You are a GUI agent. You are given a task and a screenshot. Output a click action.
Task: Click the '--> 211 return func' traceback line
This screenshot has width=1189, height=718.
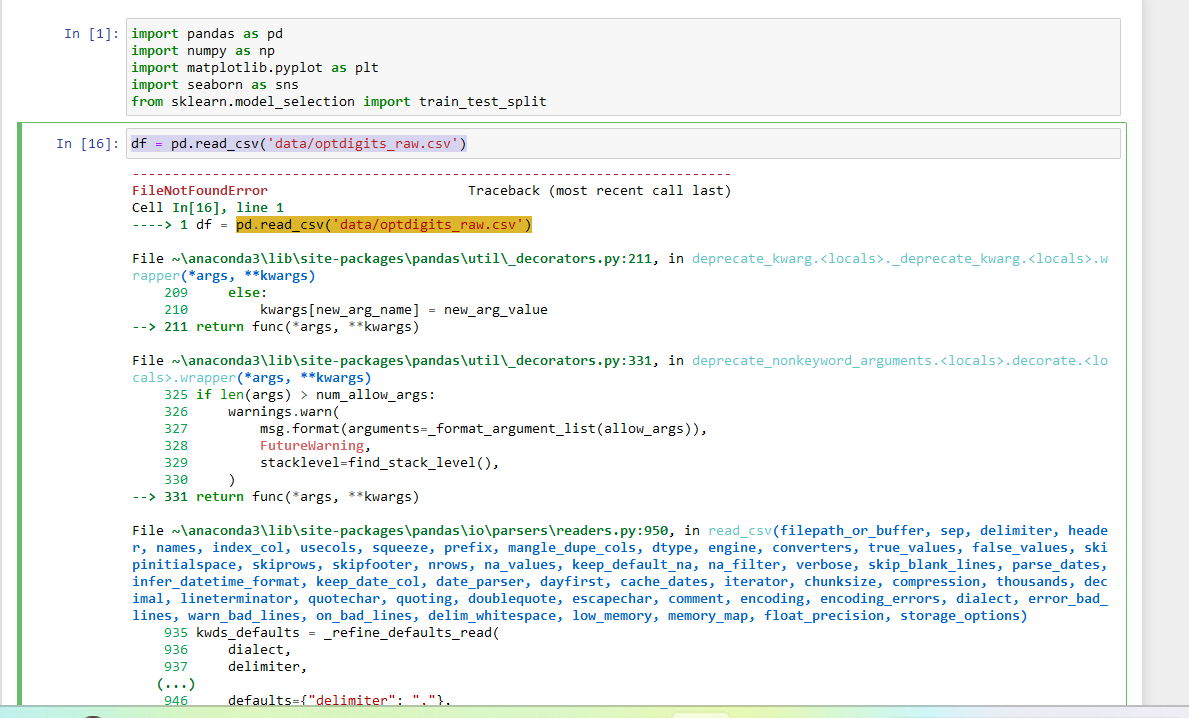275,327
